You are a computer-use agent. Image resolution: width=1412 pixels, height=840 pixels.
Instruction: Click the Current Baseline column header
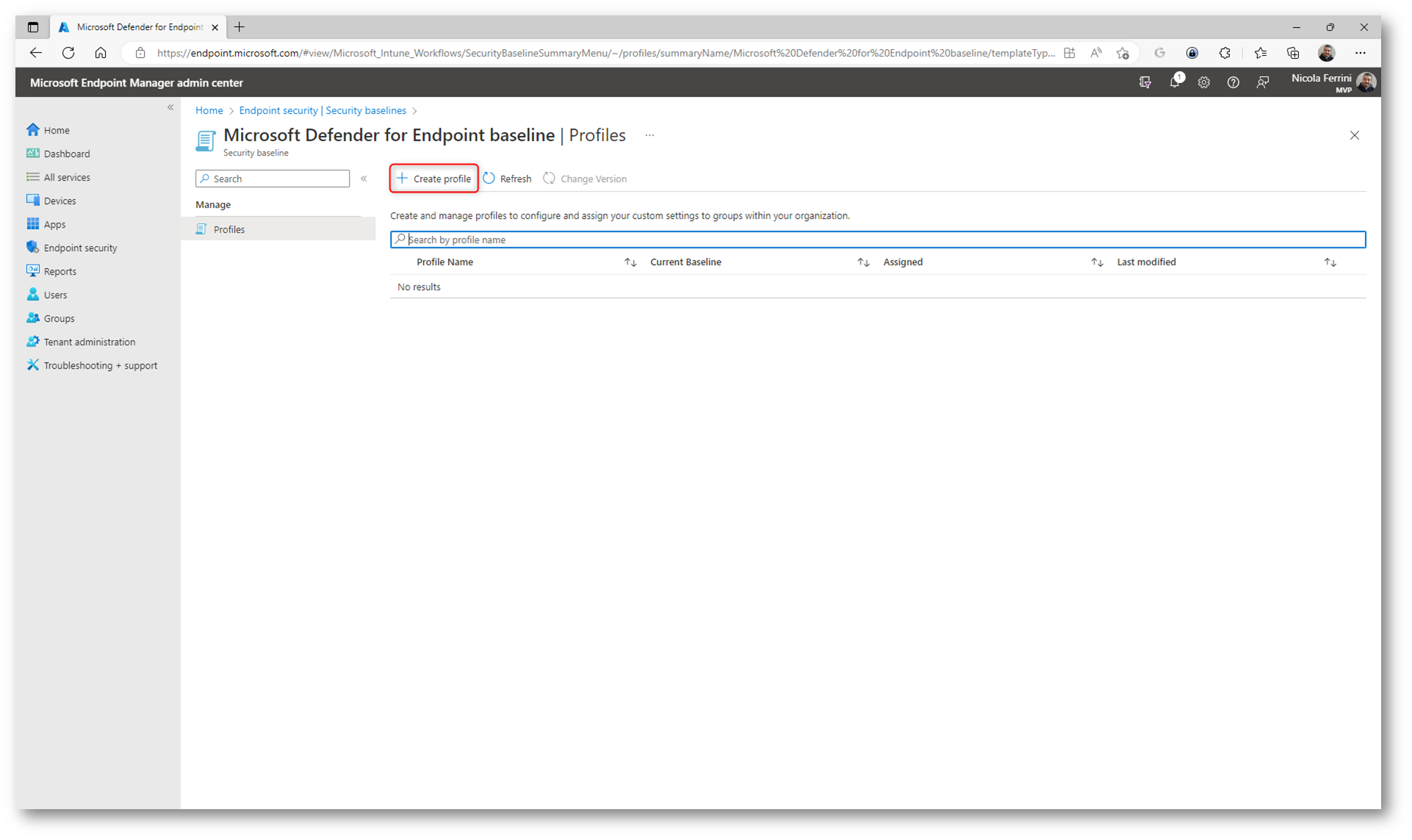685,262
